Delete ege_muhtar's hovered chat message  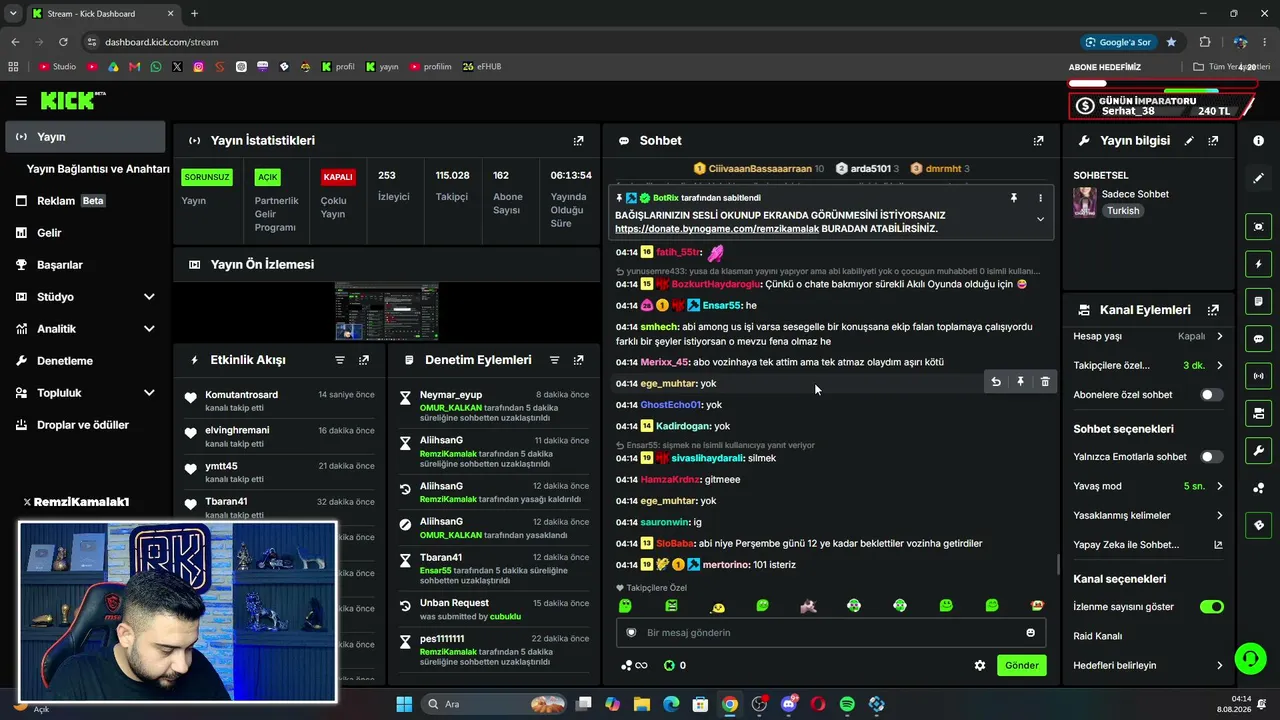(1045, 382)
